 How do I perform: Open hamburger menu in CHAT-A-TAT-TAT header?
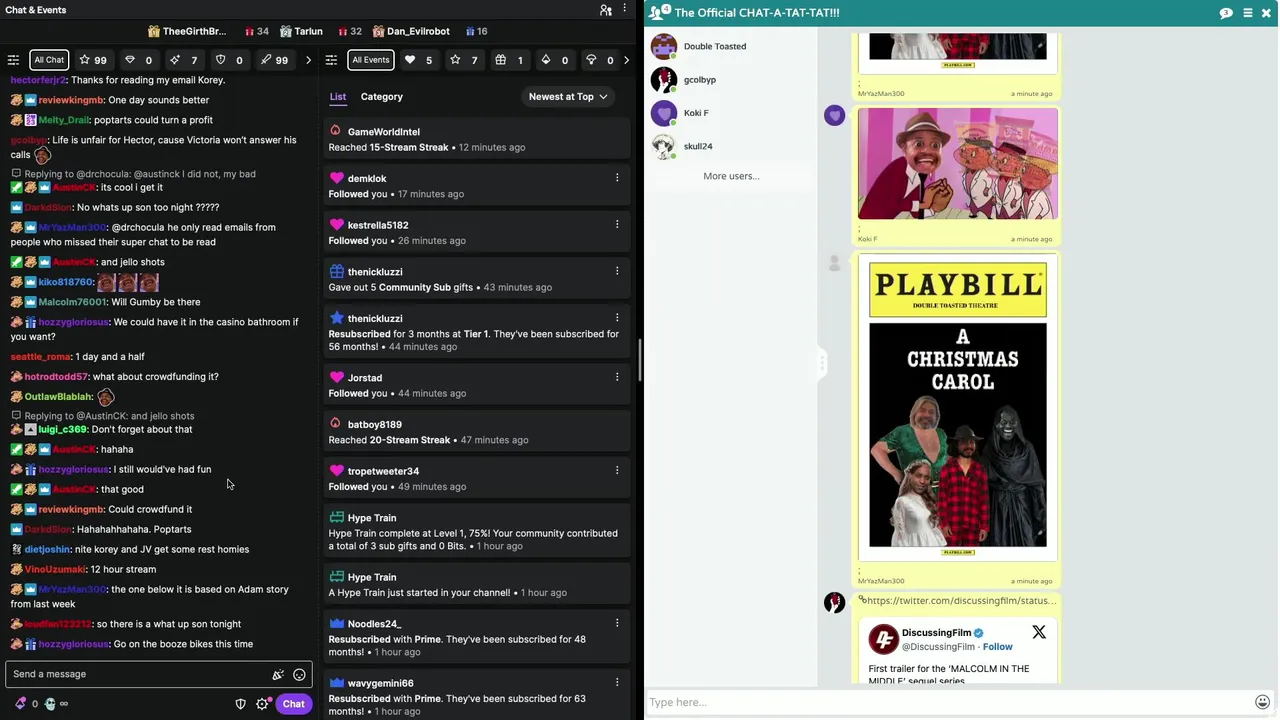pyautogui.click(x=1248, y=13)
